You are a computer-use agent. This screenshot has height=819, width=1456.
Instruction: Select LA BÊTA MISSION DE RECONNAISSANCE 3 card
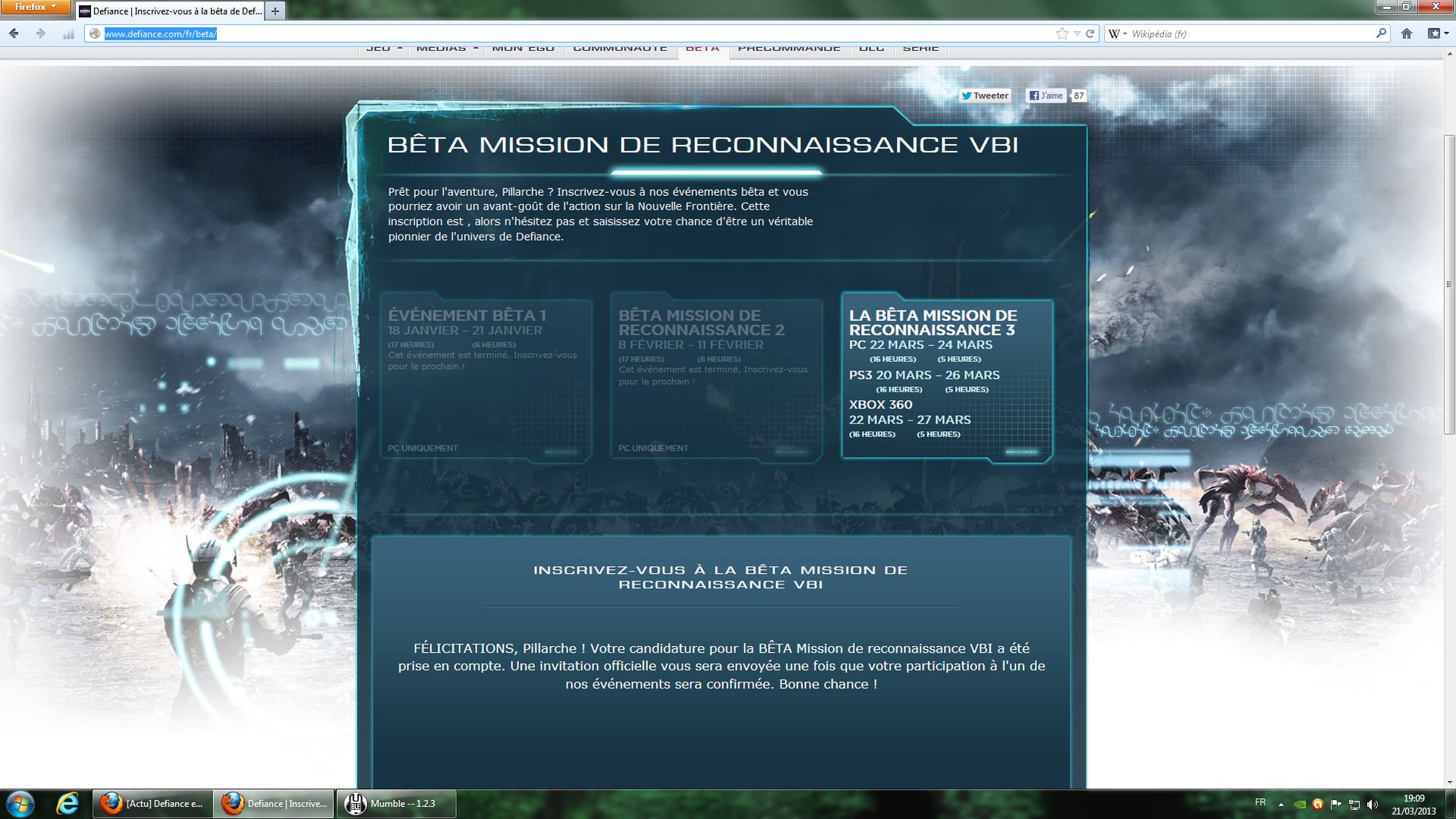click(x=947, y=377)
